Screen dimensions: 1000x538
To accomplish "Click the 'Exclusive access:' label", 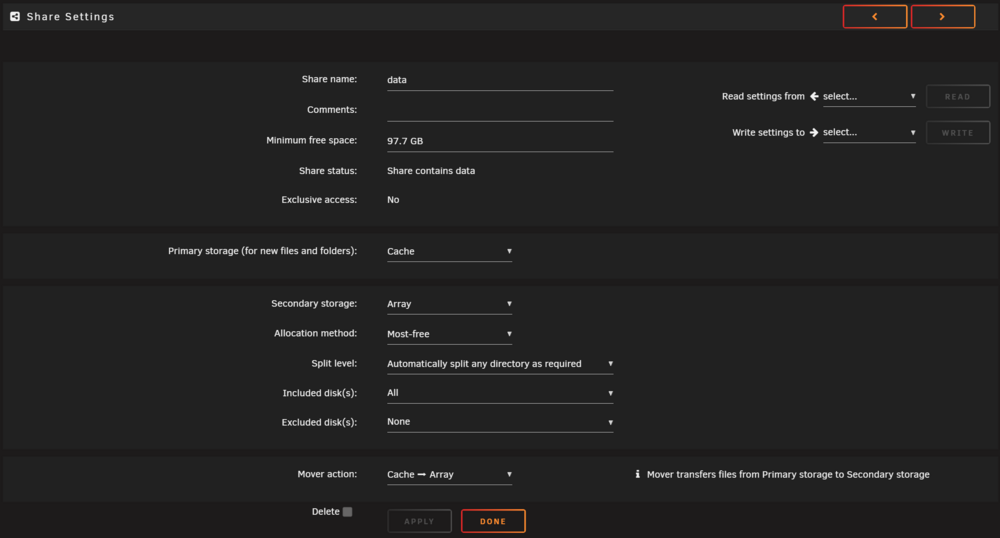I will point(319,200).
